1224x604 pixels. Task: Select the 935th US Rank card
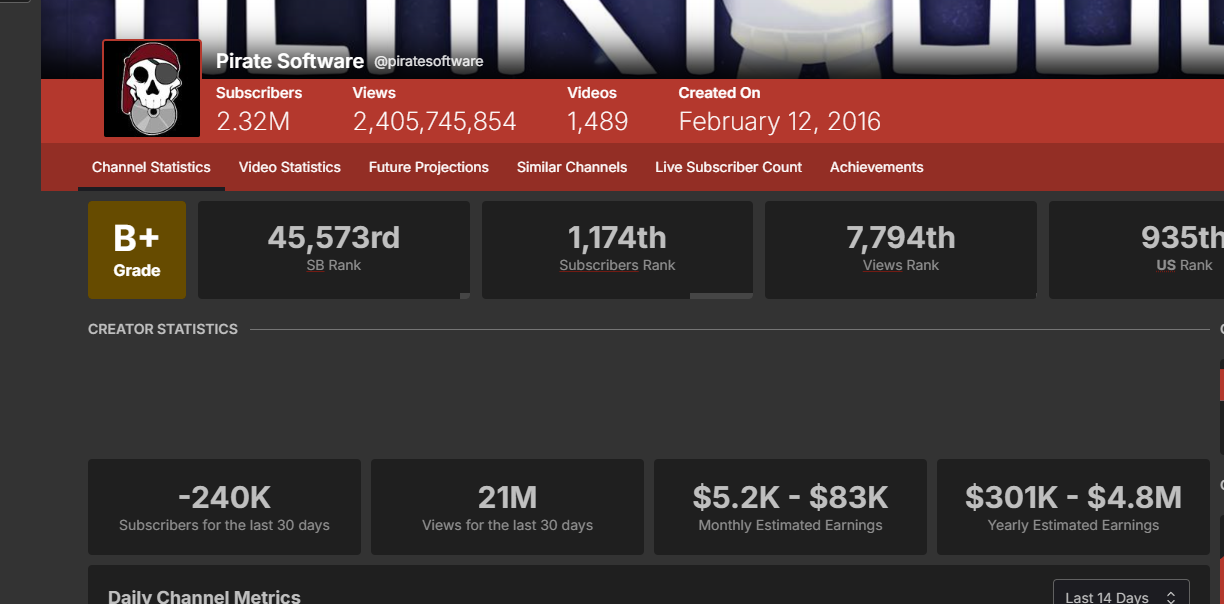pyautogui.click(x=1136, y=250)
